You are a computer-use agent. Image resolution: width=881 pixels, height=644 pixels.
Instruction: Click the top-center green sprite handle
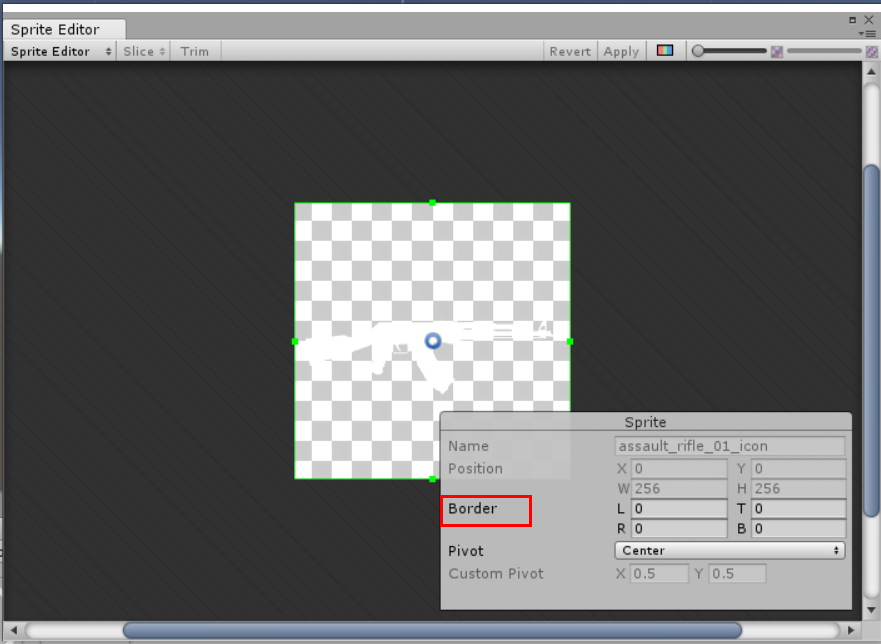[432, 202]
